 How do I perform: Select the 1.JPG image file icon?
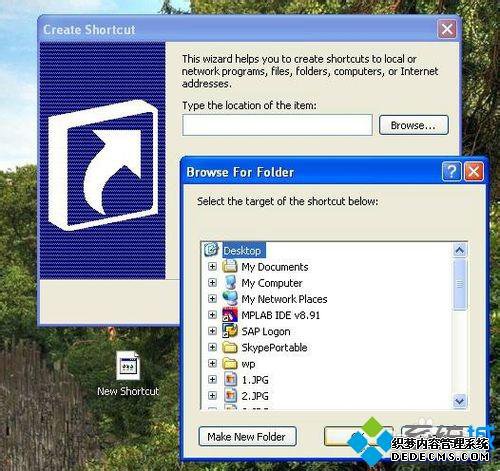[x=230, y=379]
